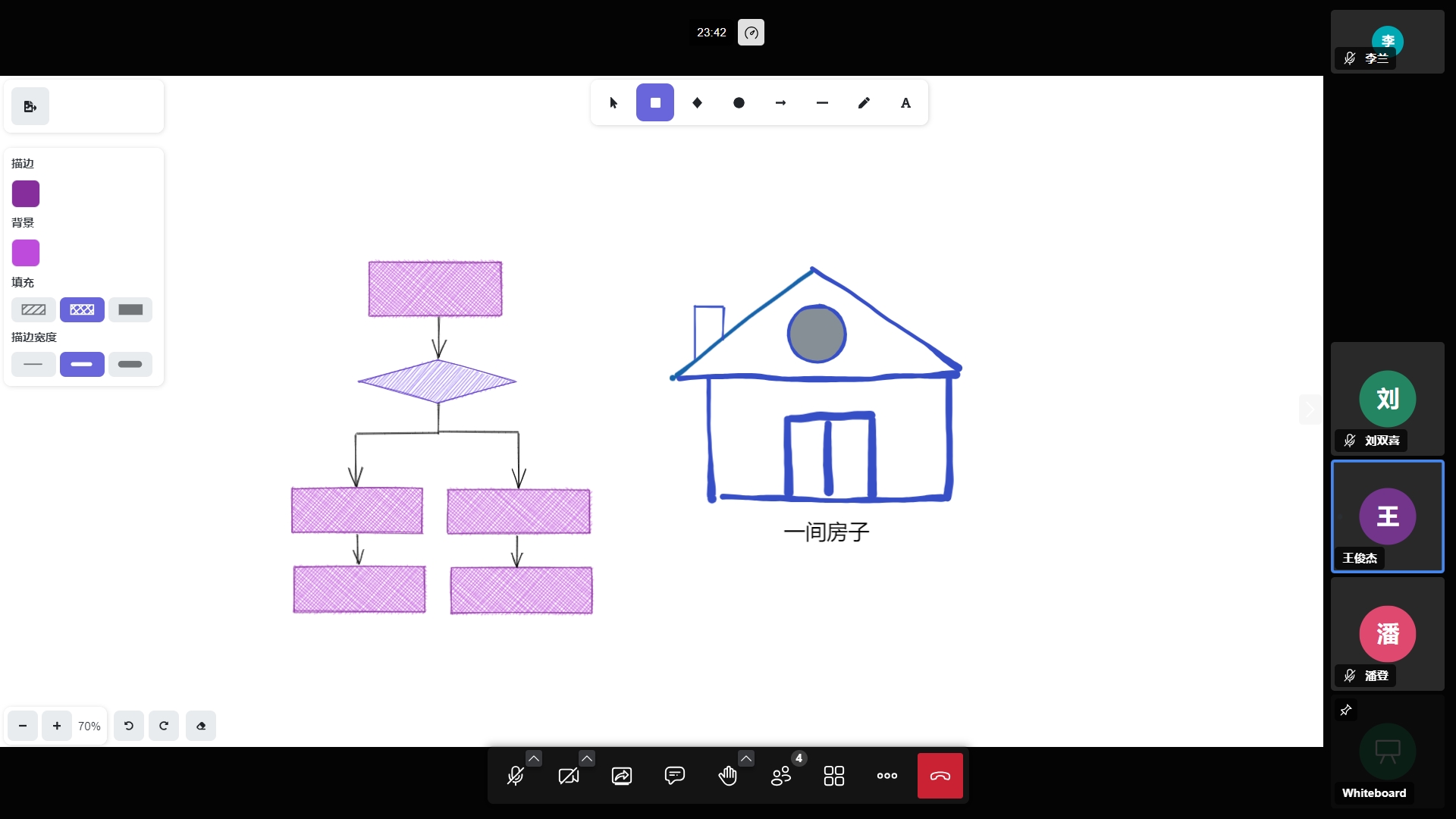
Task: Unmute the microphone
Action: (516, 776)
